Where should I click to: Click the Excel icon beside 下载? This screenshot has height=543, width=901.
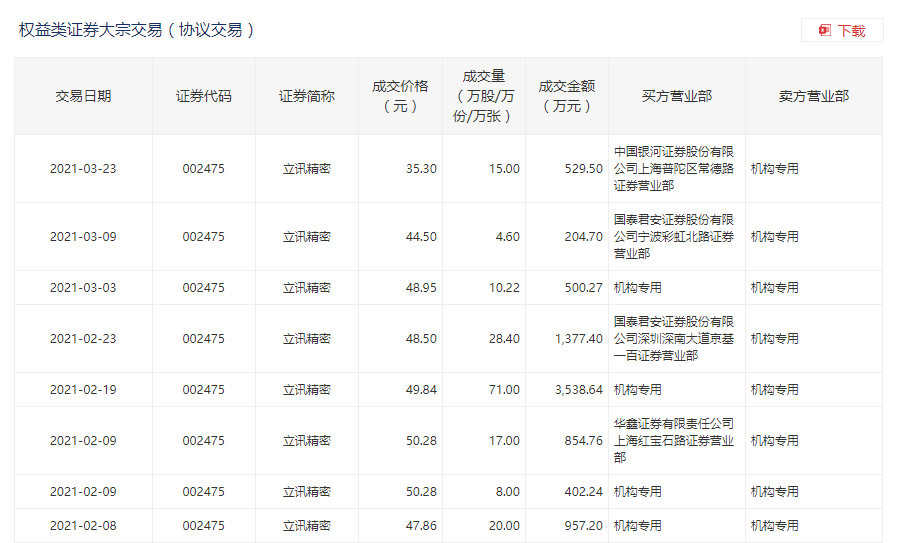click(825, 30)
